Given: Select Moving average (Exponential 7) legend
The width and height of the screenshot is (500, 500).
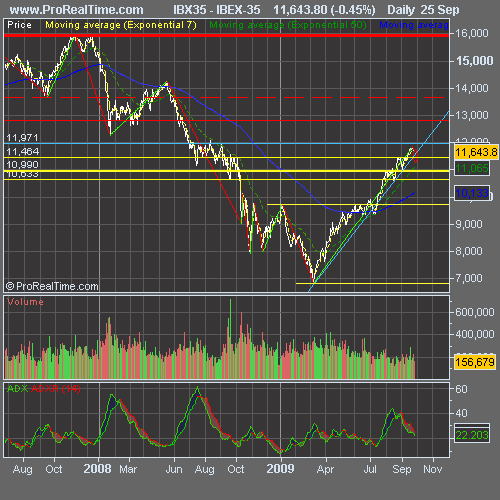Looking at the screenshot, I should 121,25.
